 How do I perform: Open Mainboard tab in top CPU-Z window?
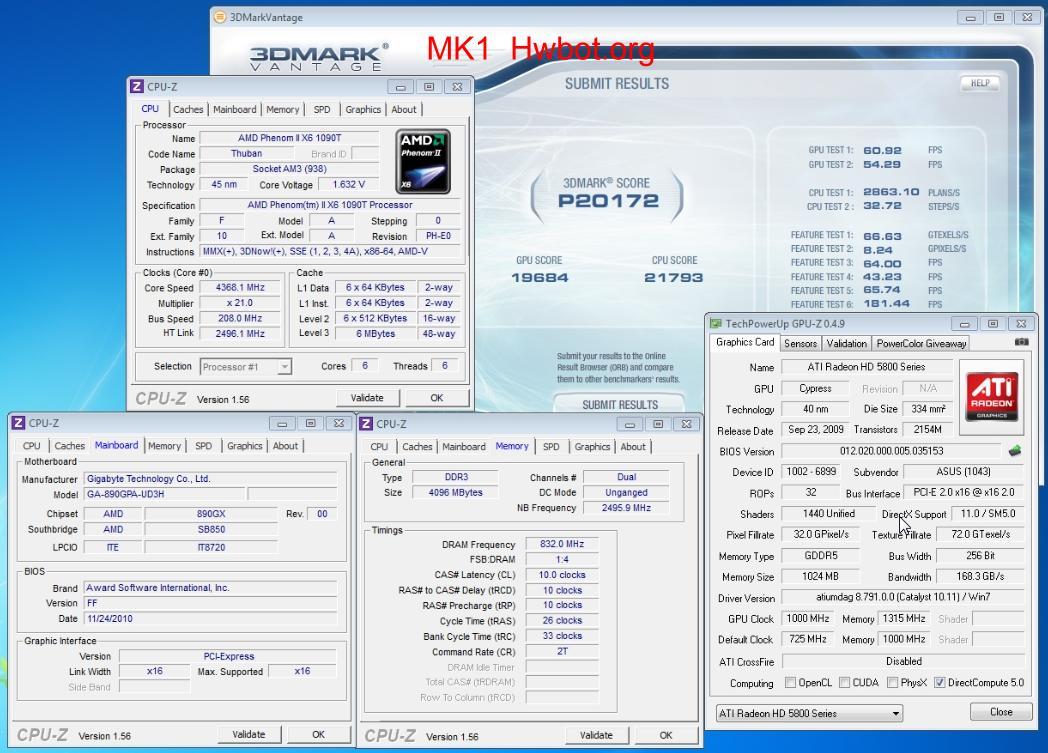pos(235,110)
